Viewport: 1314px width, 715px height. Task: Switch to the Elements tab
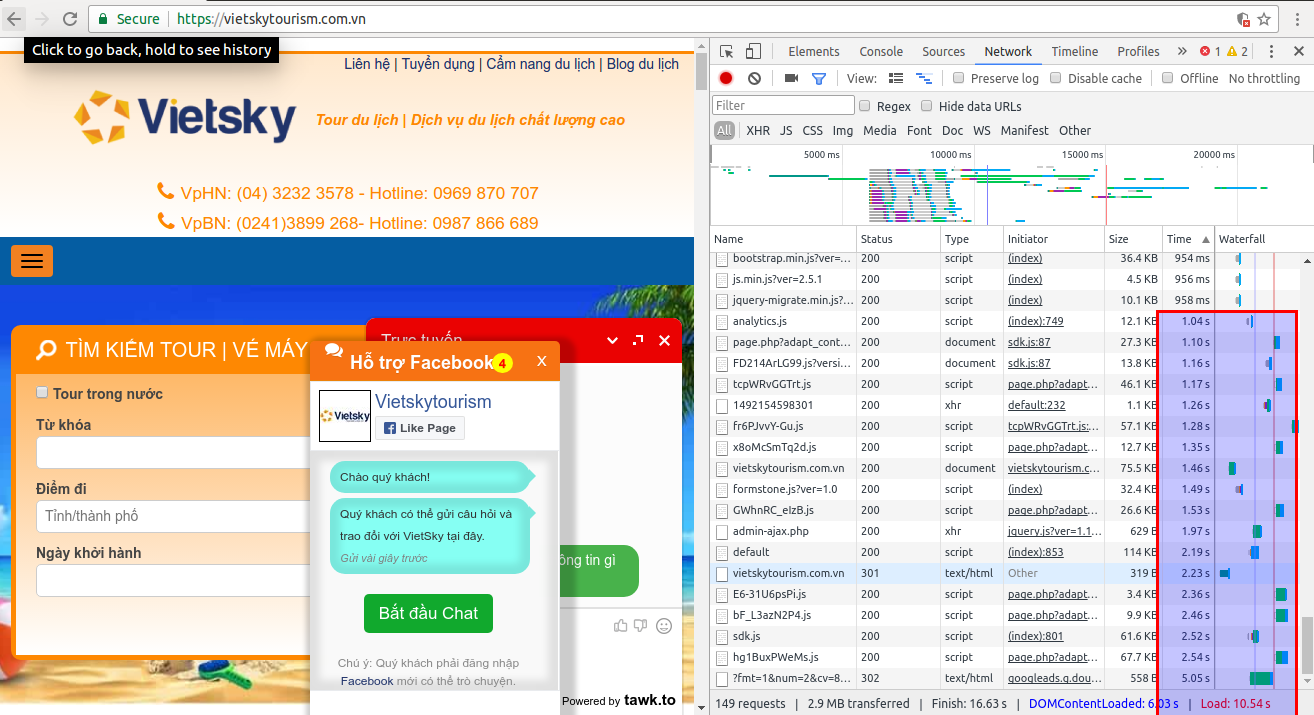point(814,51)
